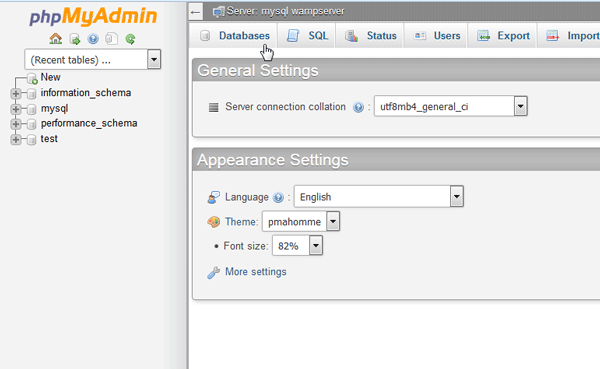Click the Server: mysql wampserver breadcrumb link

pyautogui.click(x=285, y=11)
